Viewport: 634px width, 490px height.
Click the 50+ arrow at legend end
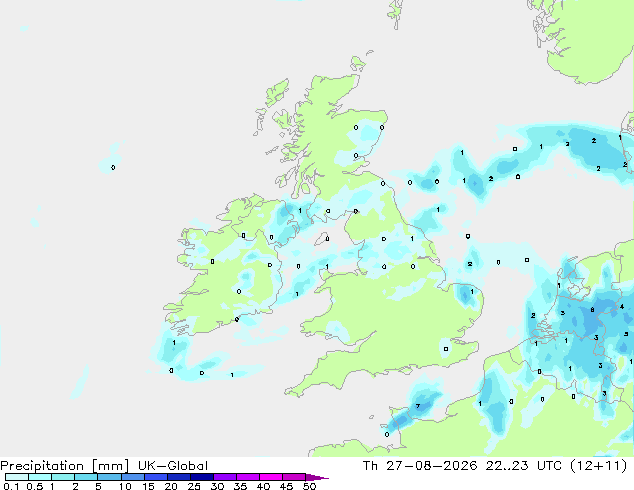click(317, 477)
